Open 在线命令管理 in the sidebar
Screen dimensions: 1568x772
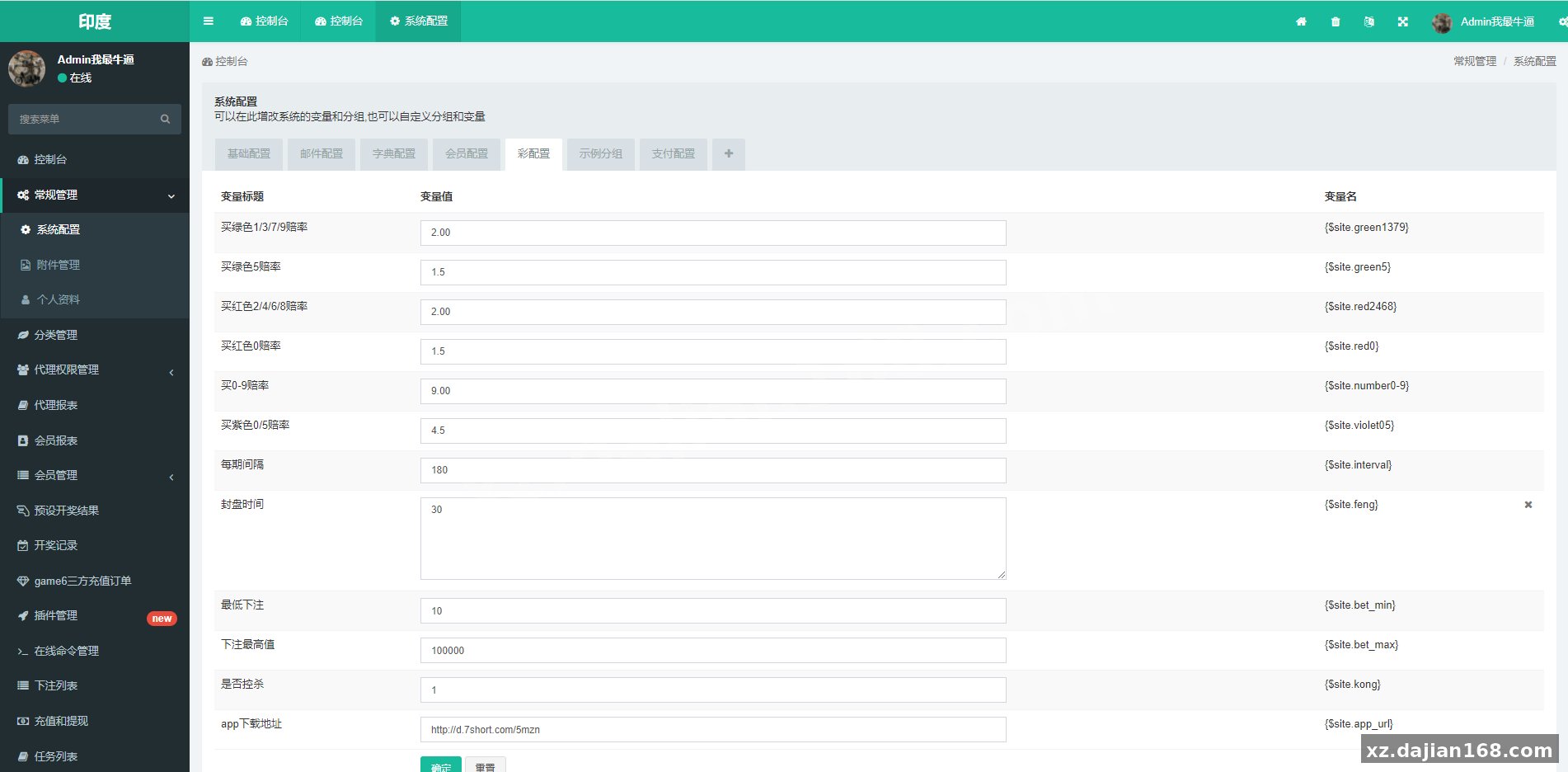[x=95, y=651]
